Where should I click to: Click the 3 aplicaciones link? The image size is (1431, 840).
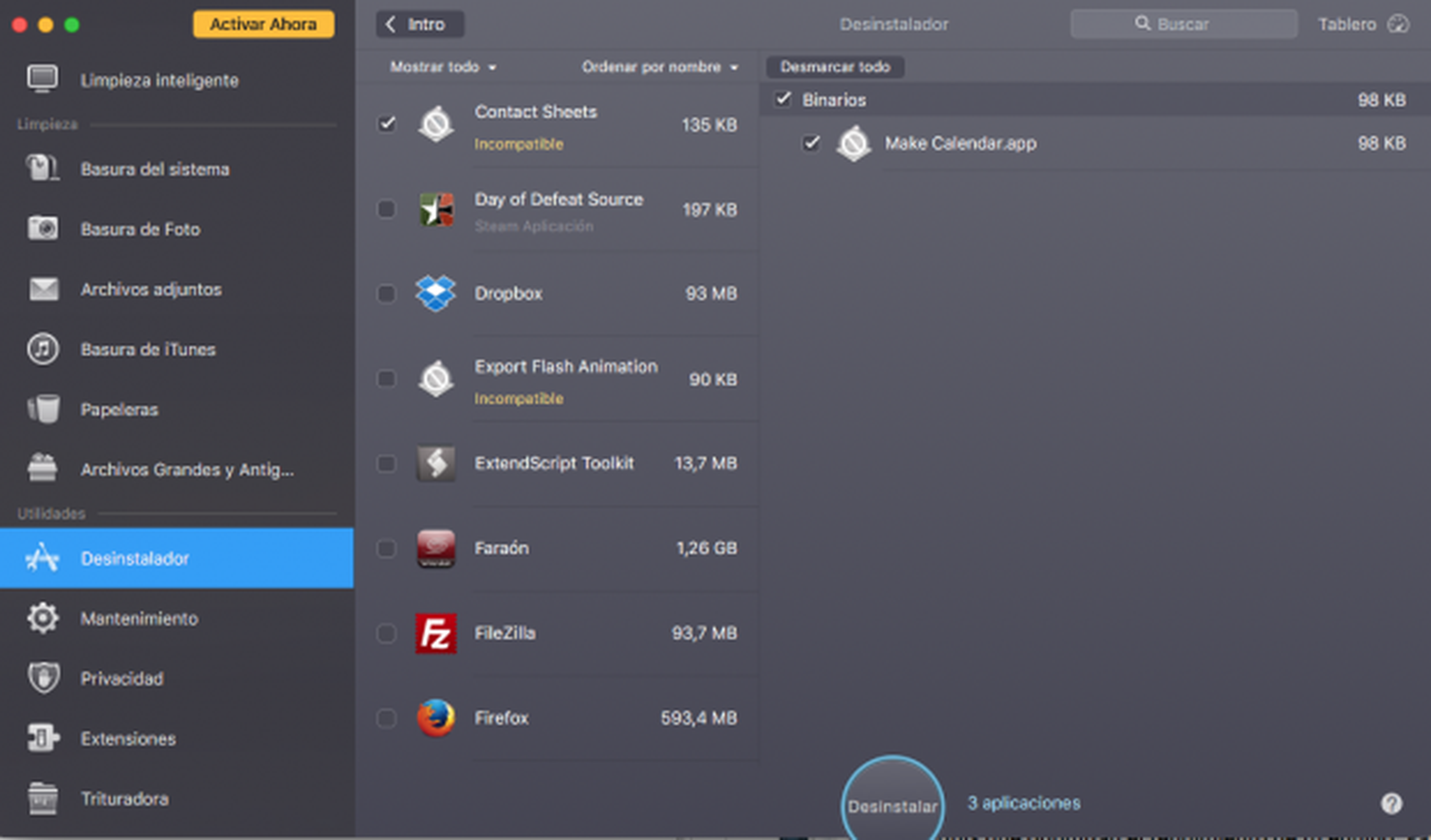pyautogui.click(x=1023, y=802)
